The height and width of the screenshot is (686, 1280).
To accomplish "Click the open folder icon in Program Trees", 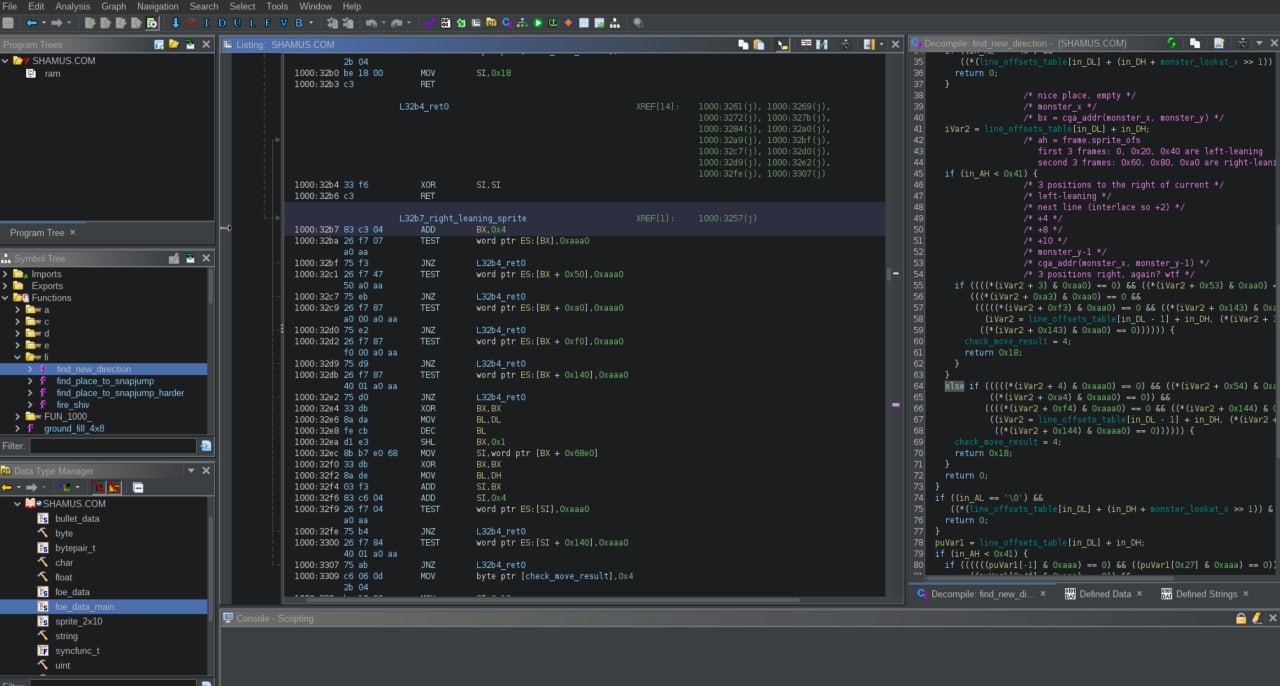I will point(174,45).
